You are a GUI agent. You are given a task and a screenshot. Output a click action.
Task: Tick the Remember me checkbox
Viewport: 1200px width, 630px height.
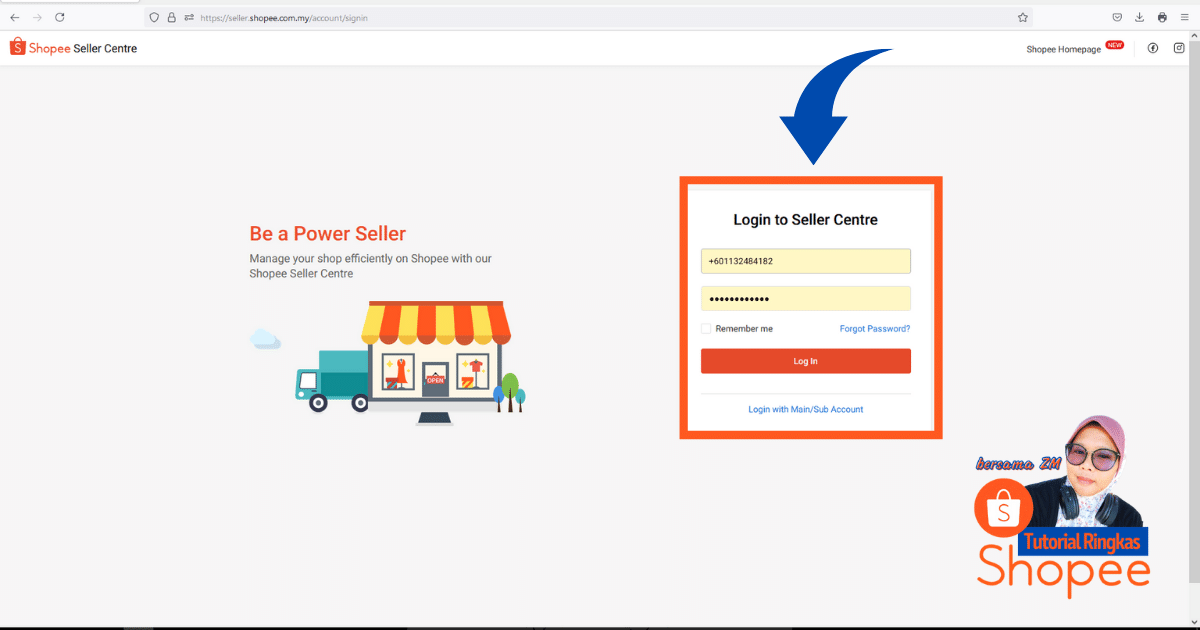click(x=706, y=328)
